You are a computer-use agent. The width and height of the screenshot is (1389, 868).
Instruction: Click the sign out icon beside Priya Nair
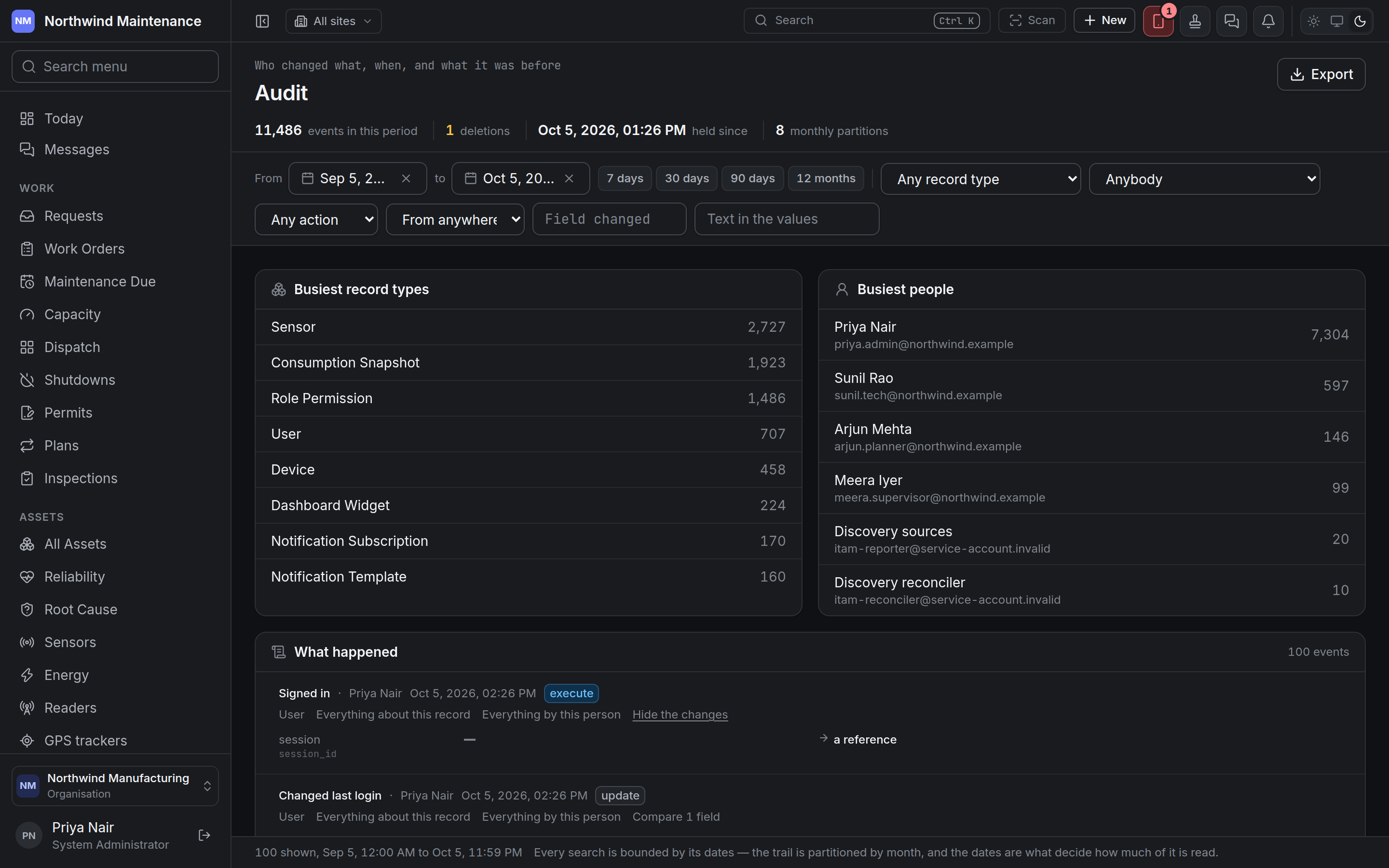(x=204, y=835)
